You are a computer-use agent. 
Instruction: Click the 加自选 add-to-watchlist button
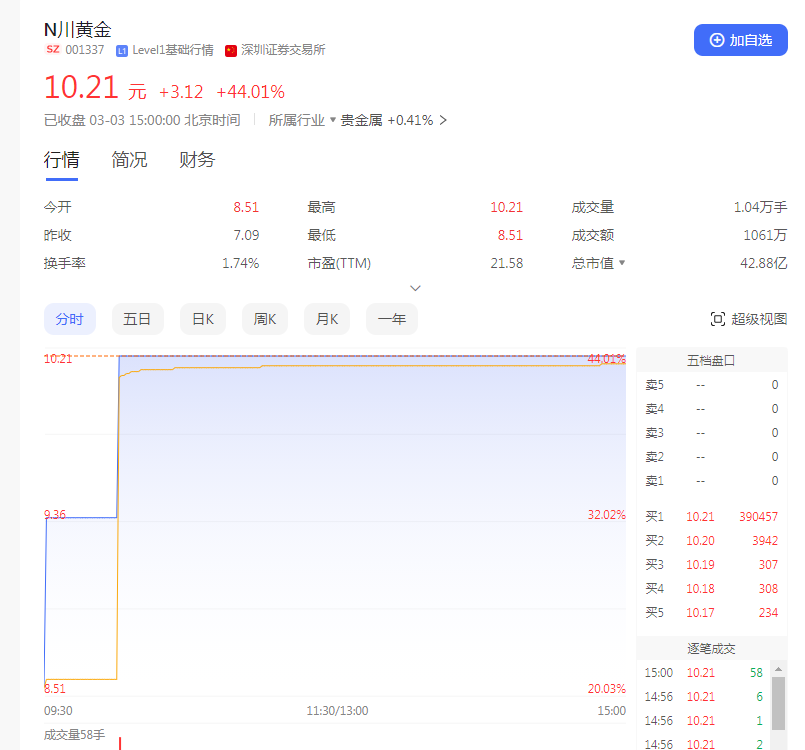tap(740, 40)
